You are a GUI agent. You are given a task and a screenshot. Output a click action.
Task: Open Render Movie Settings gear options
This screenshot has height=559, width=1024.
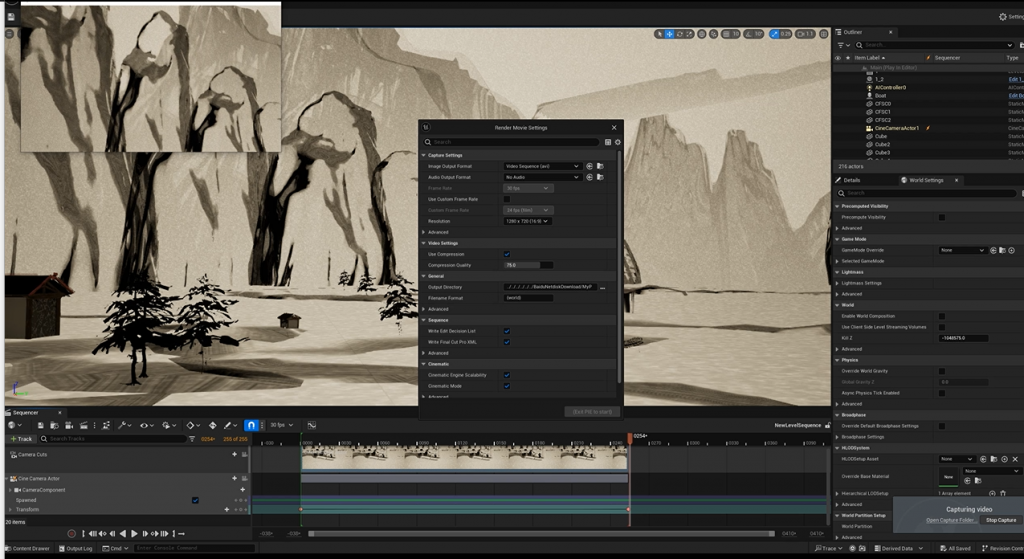[x=618, y=142]
